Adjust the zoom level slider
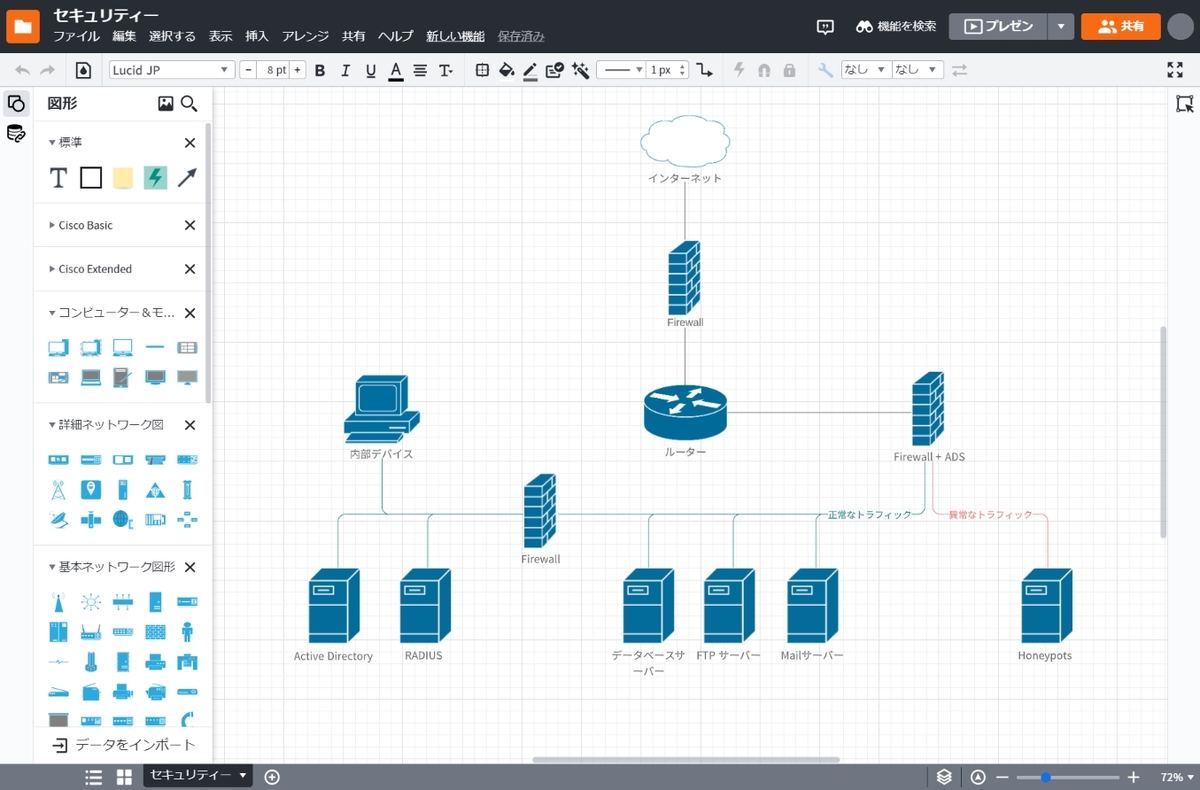This screenshot has height=790, width=1200. tap(1046, 777)
